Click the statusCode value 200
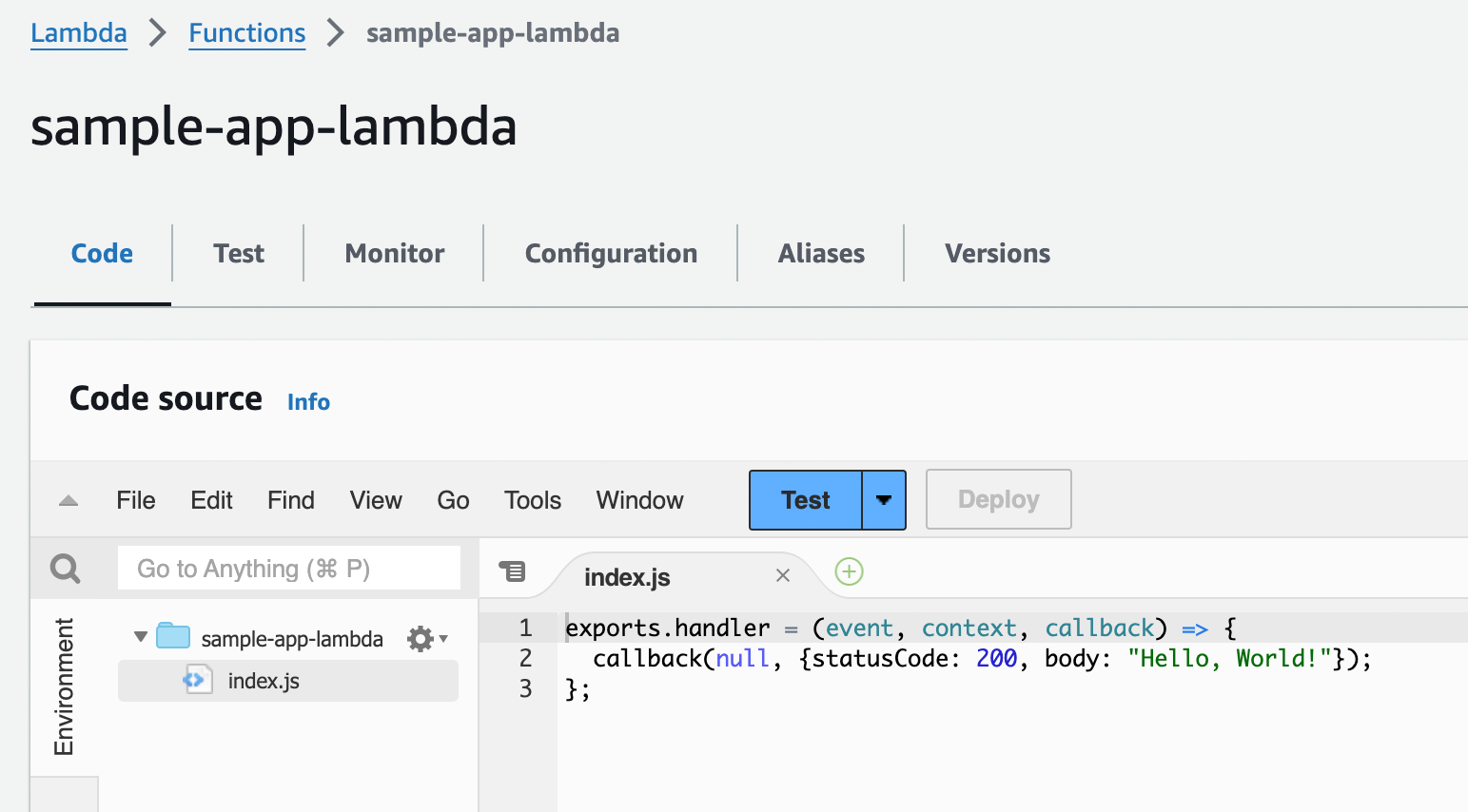This screenshot has width=1468, height=812. pos(997,658)
